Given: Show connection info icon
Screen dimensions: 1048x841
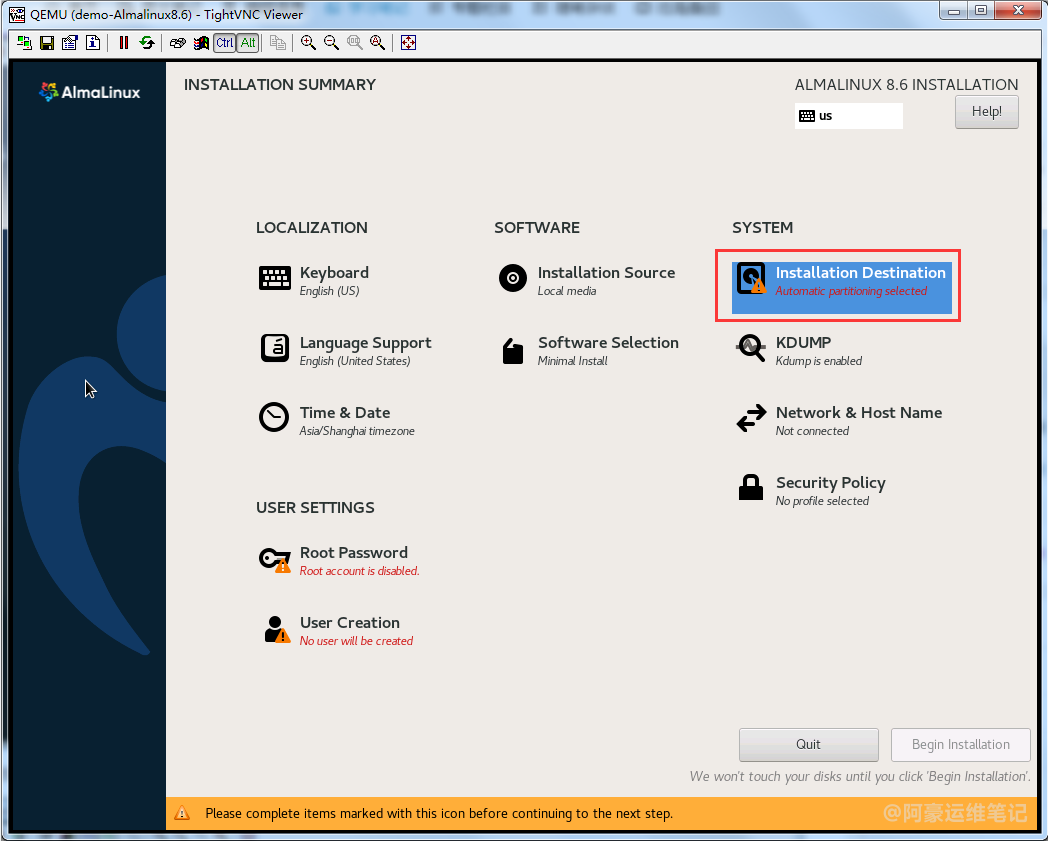Looking at the screenshot, I should click(93, 43).
